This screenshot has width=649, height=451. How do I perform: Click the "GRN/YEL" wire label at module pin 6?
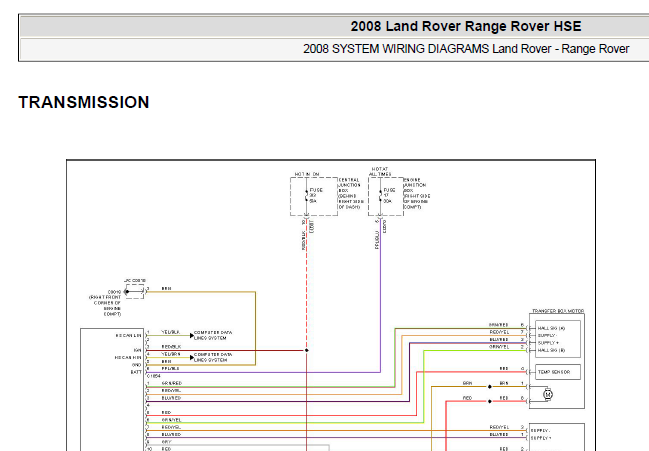(x=171, y=420)
